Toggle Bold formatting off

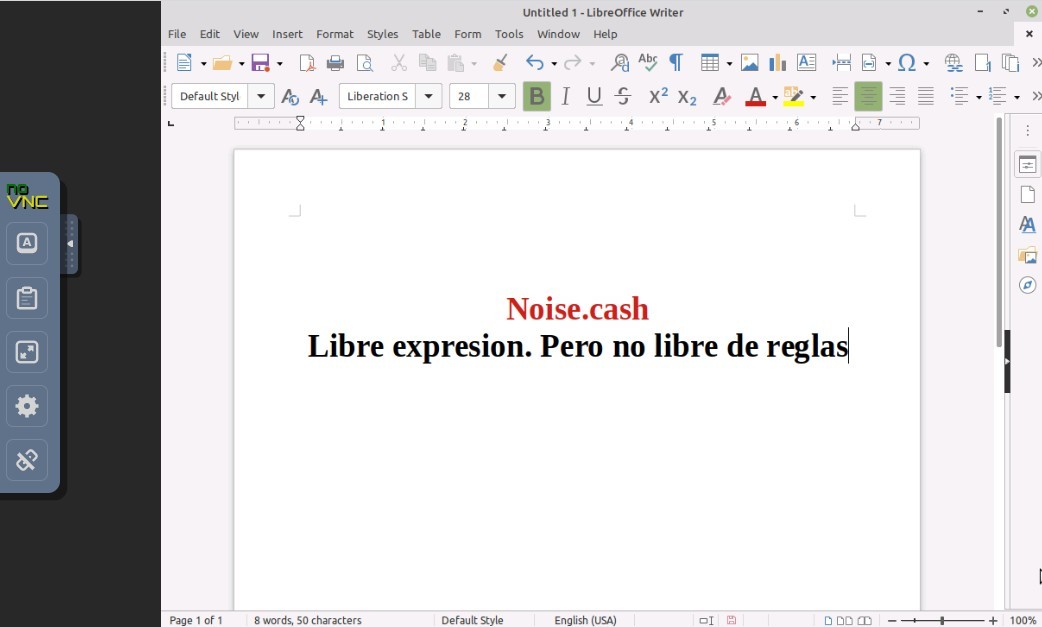click(537, 96)
